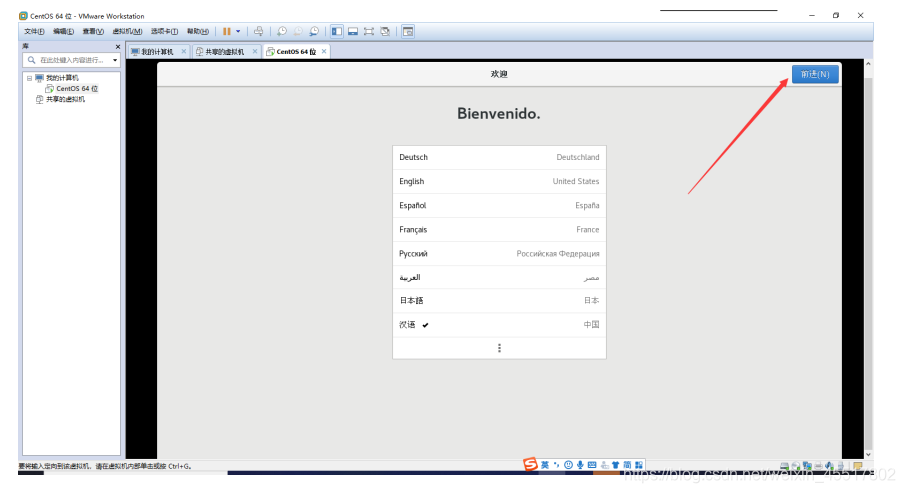Toggle Sogou punctuation mode icon
Image resolution: width=905 pixels, height=493 pixels.
[556, 465]
